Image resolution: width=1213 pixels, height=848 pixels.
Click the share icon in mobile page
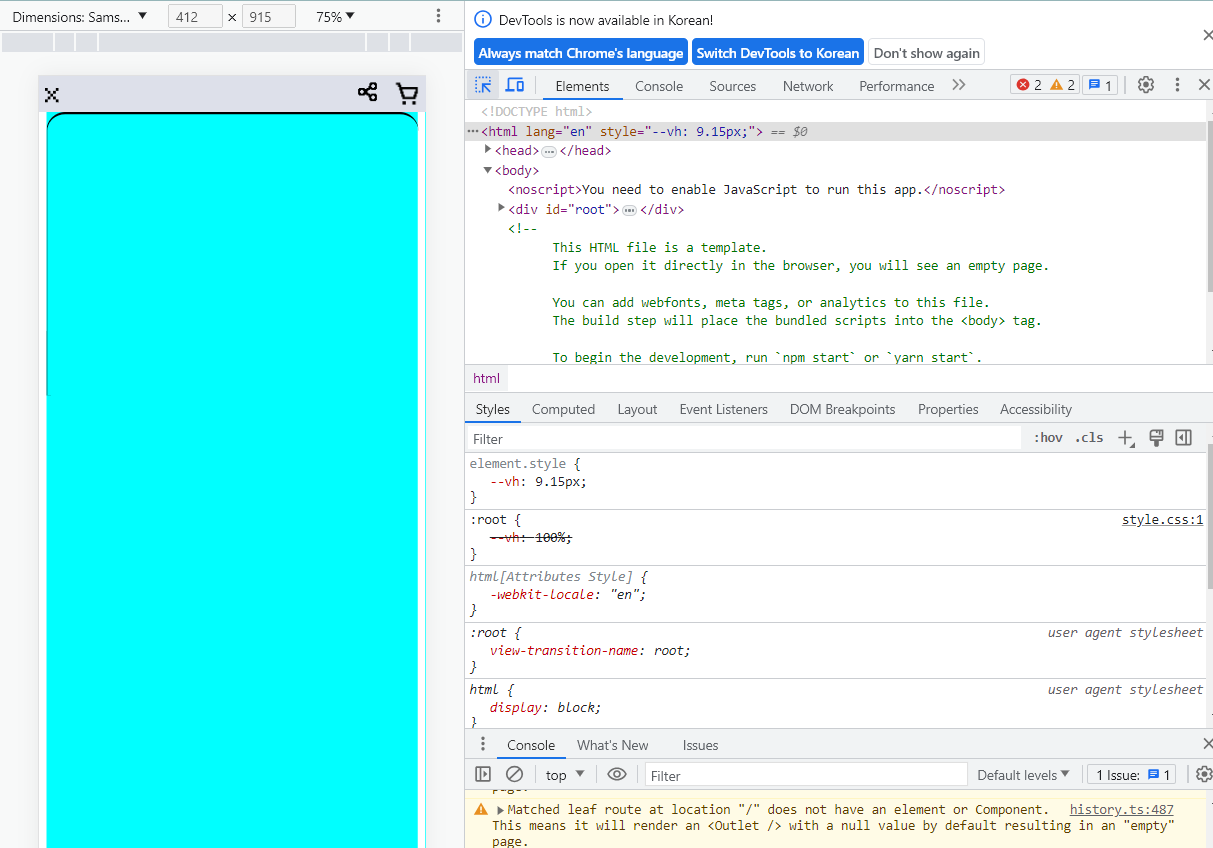pos(367,92)
